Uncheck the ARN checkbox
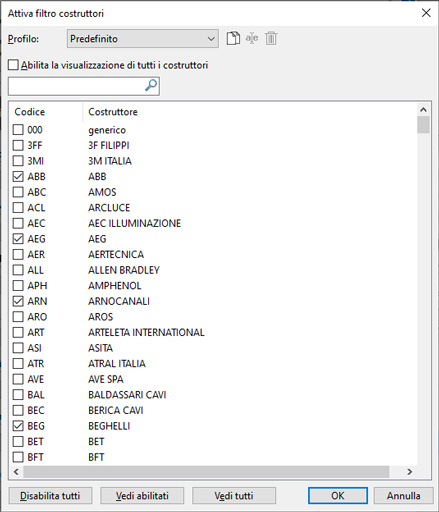Viewport: 439px width, 512px height. [18, 301]
